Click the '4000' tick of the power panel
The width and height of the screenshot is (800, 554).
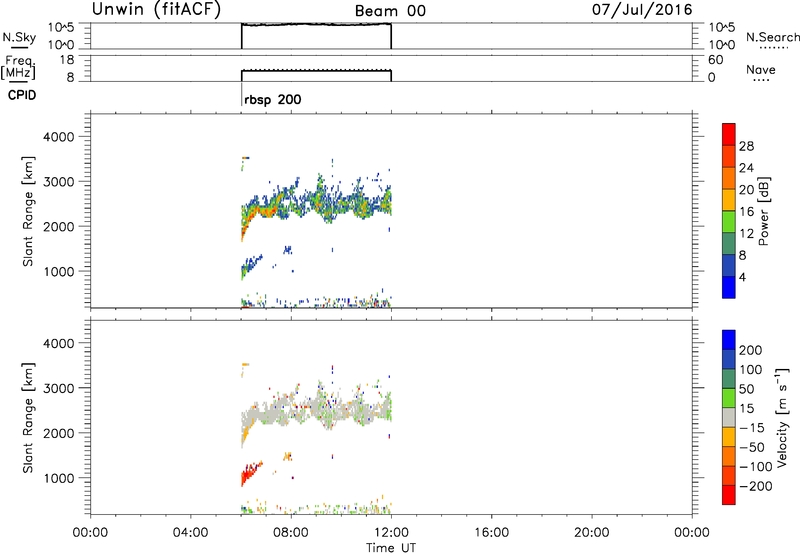click(x=59, y=137)
